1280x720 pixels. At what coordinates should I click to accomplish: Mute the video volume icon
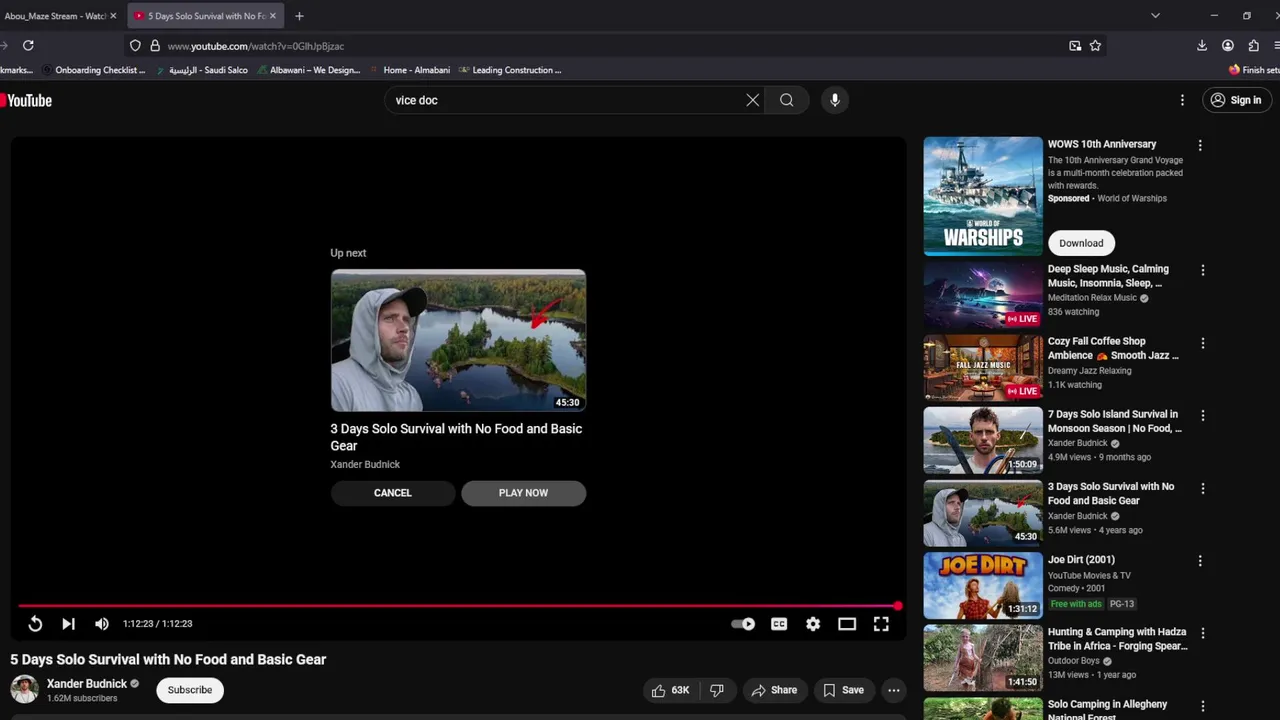click(102, 624)
